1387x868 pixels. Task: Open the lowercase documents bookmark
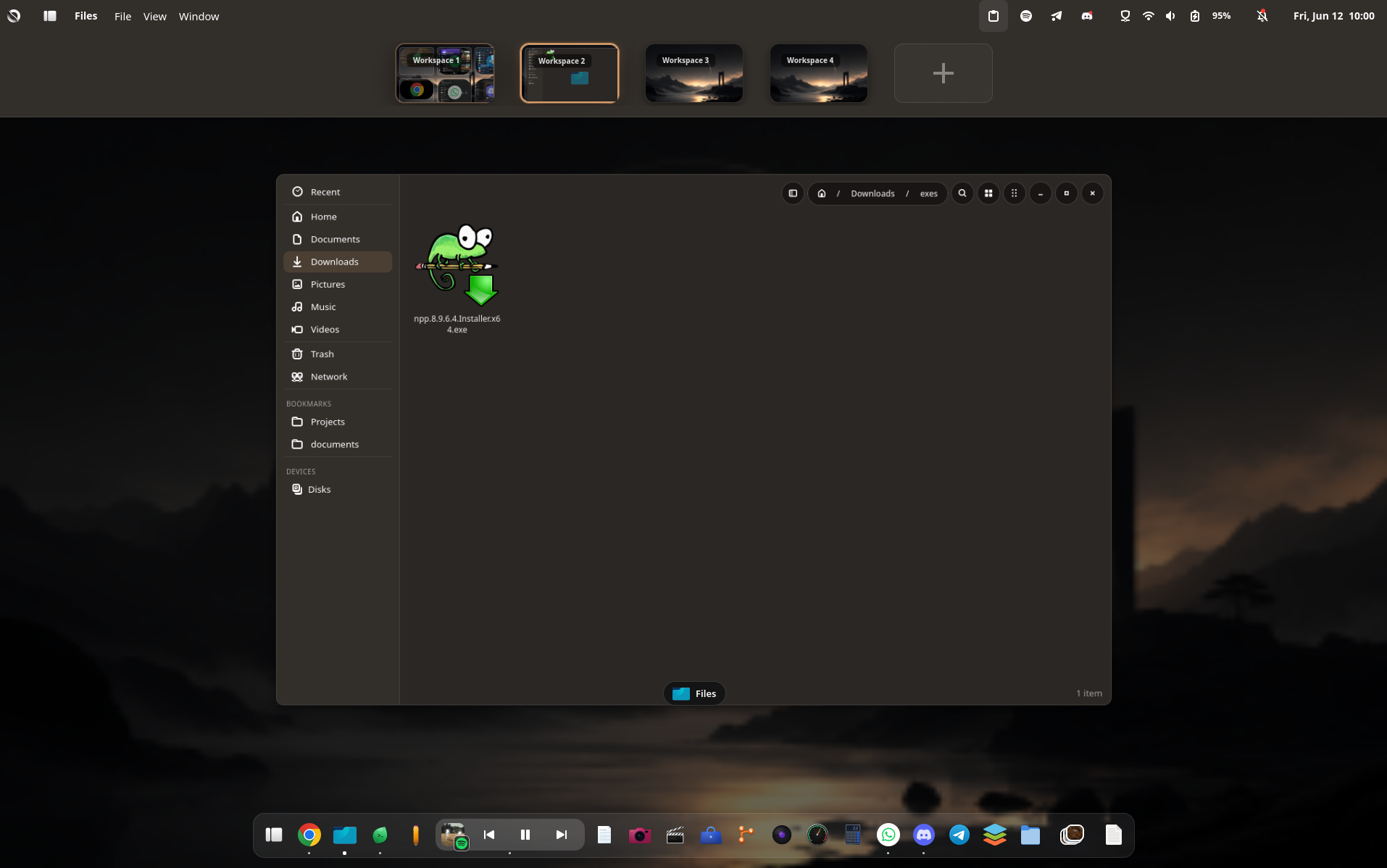338,444
